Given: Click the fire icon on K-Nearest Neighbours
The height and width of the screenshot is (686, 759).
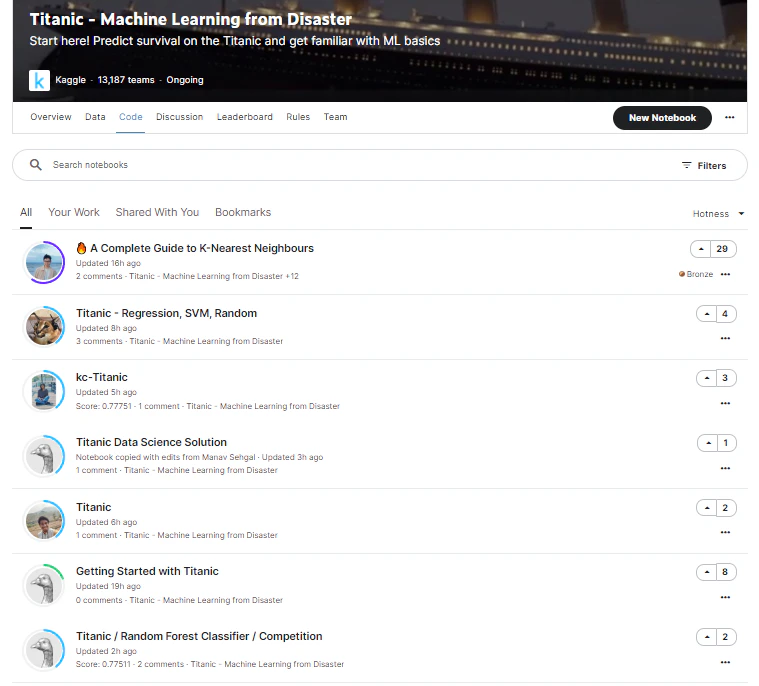Looking at the screenshot, I should pyautogui.click(x=81, y=248).
